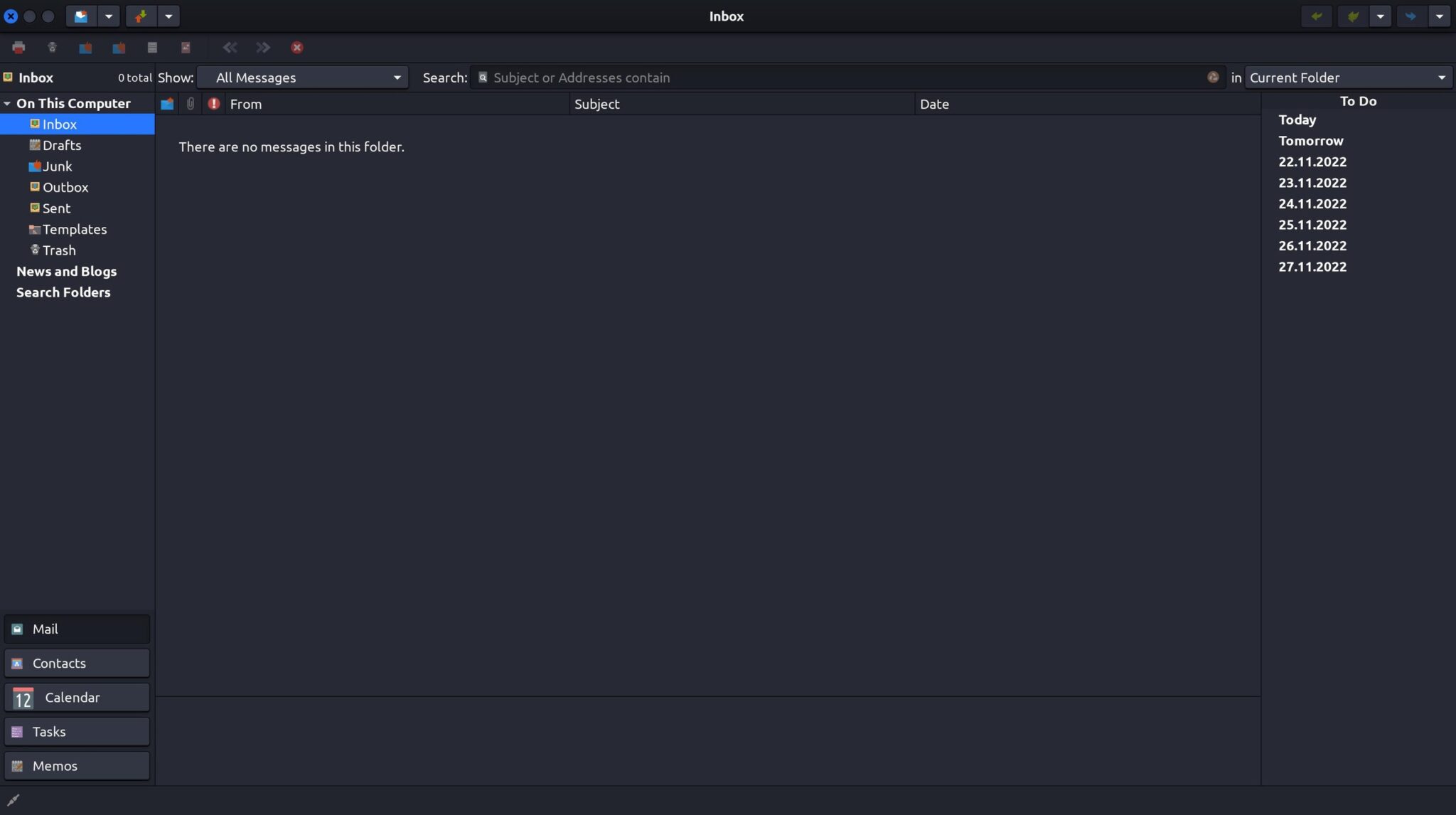Click the read status column header
This screenshot has width=1456, height=815.
click(166, 104)
